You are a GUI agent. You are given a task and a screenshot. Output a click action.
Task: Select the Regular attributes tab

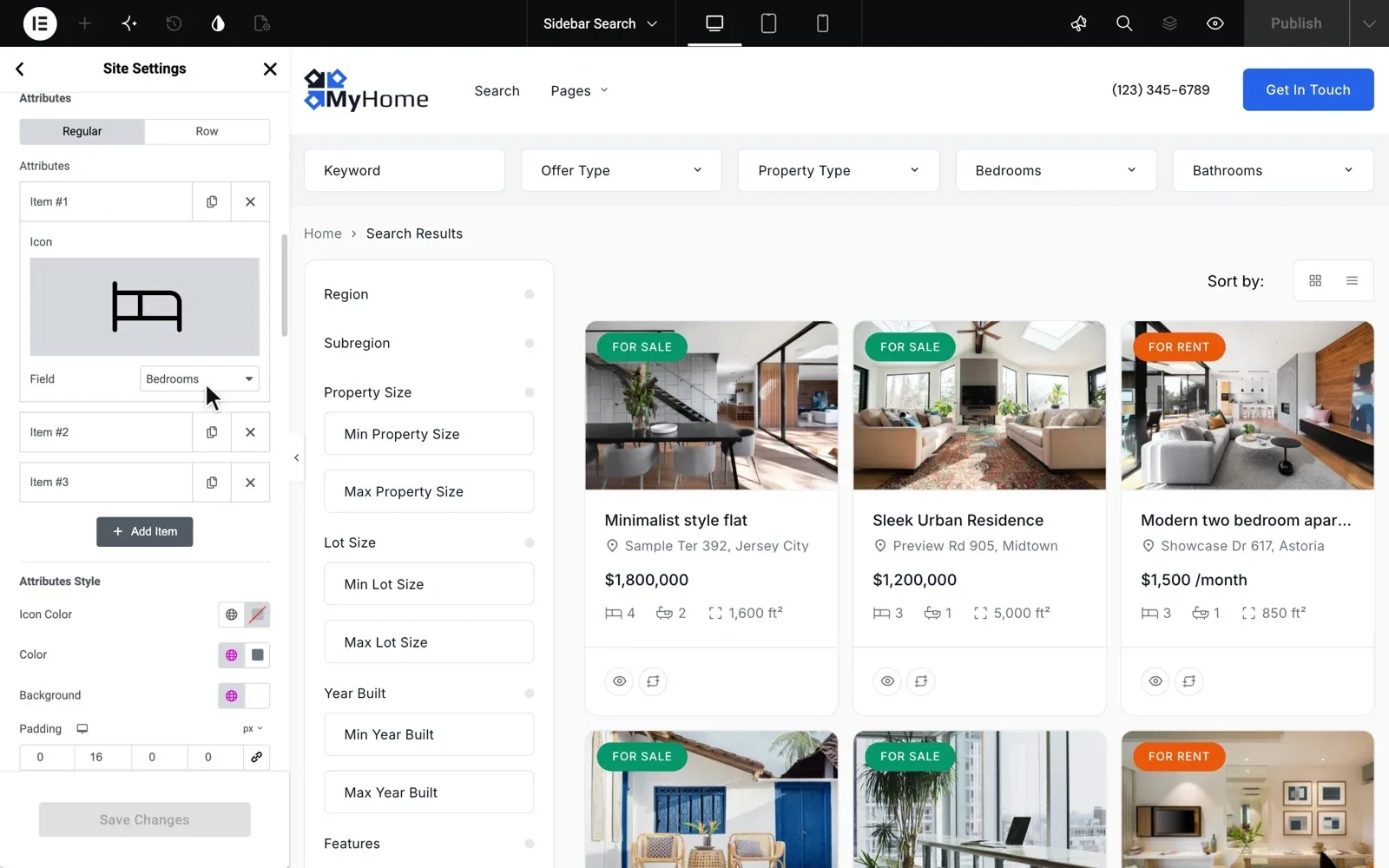82,131
